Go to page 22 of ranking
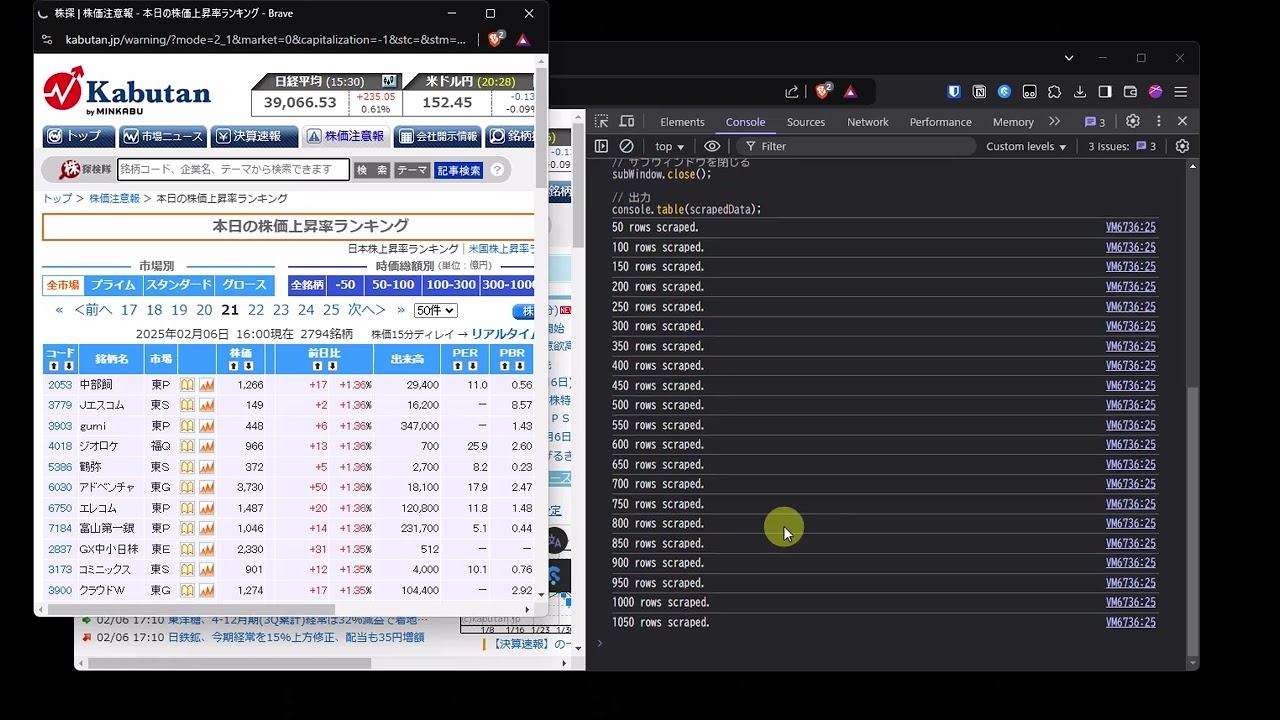Image resolution: width=1280 pixels, height=720 pixels. pos(256,310)
